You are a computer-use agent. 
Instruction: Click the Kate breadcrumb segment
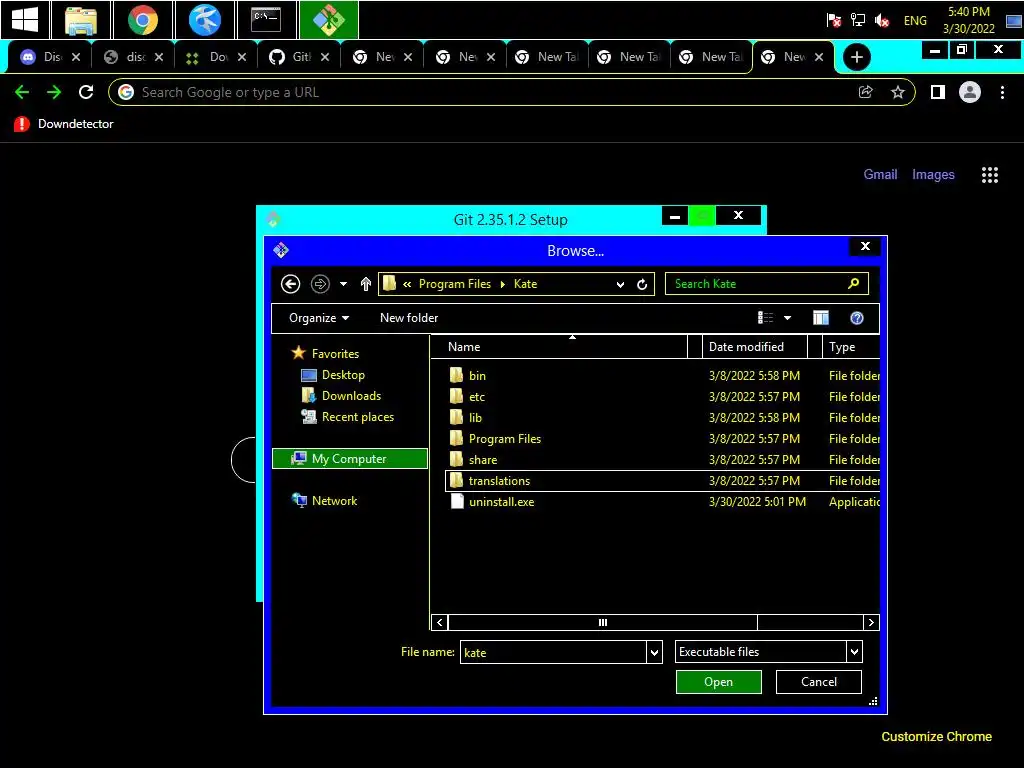click(x=525, y=284)
